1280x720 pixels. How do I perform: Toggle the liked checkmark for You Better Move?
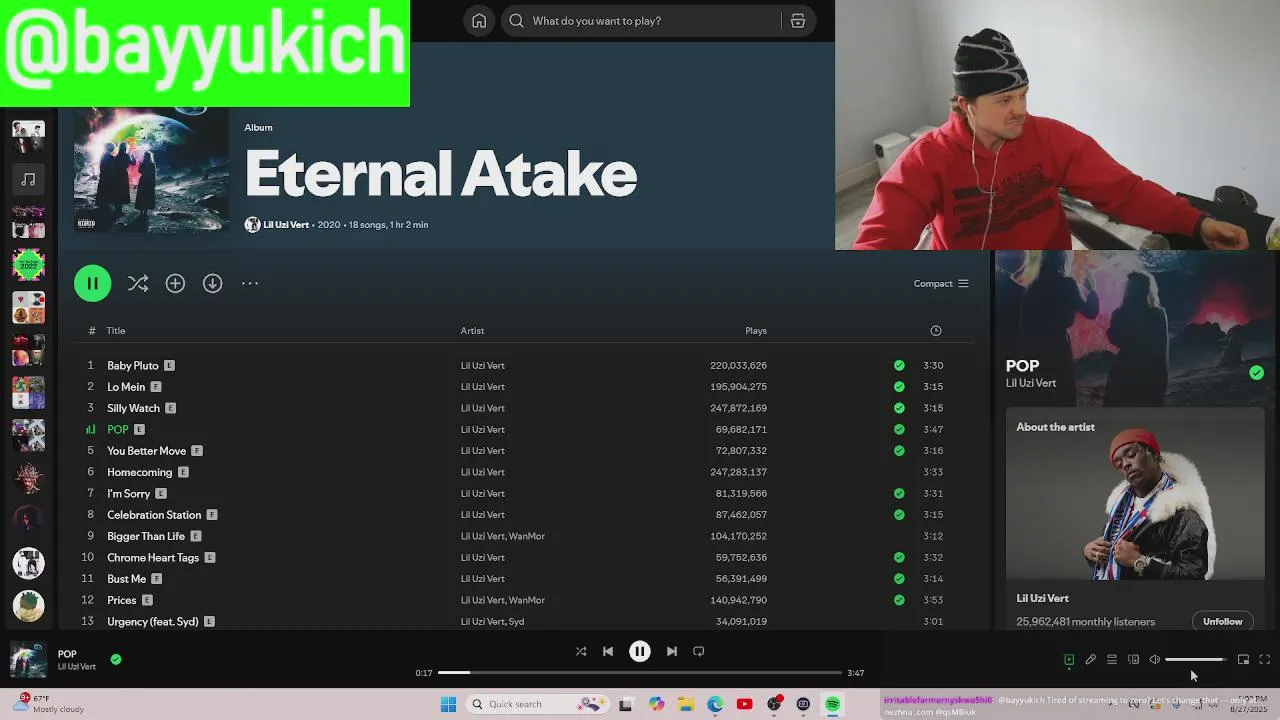(x=899, y=451)
